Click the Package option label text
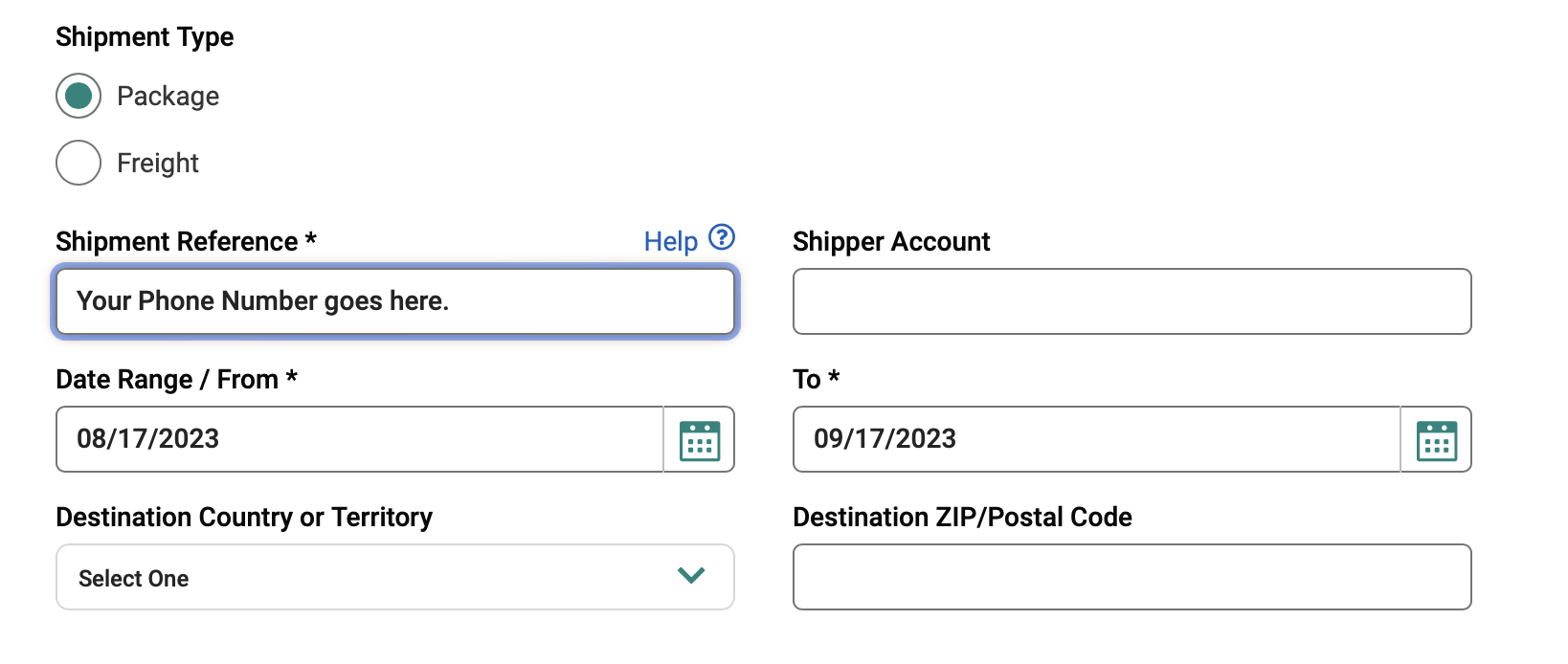The width and height of the screenshot is (1568, 664). 168,97
